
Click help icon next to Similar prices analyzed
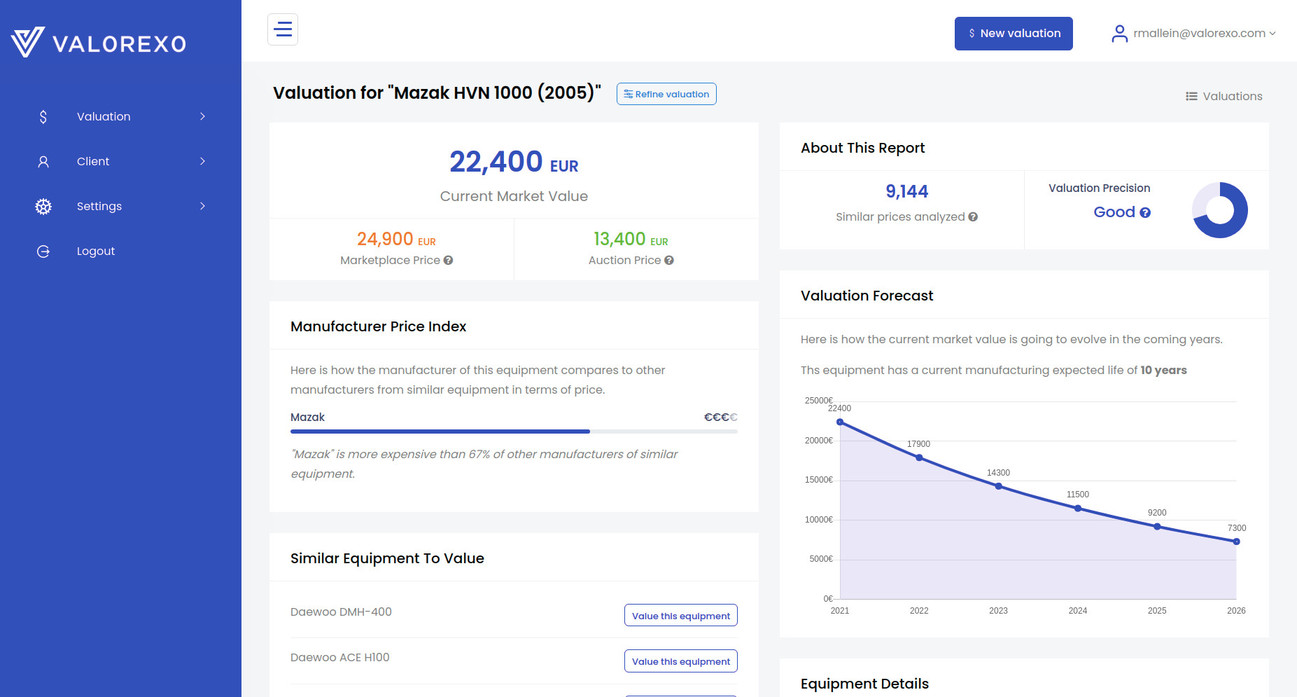(973, 217)
